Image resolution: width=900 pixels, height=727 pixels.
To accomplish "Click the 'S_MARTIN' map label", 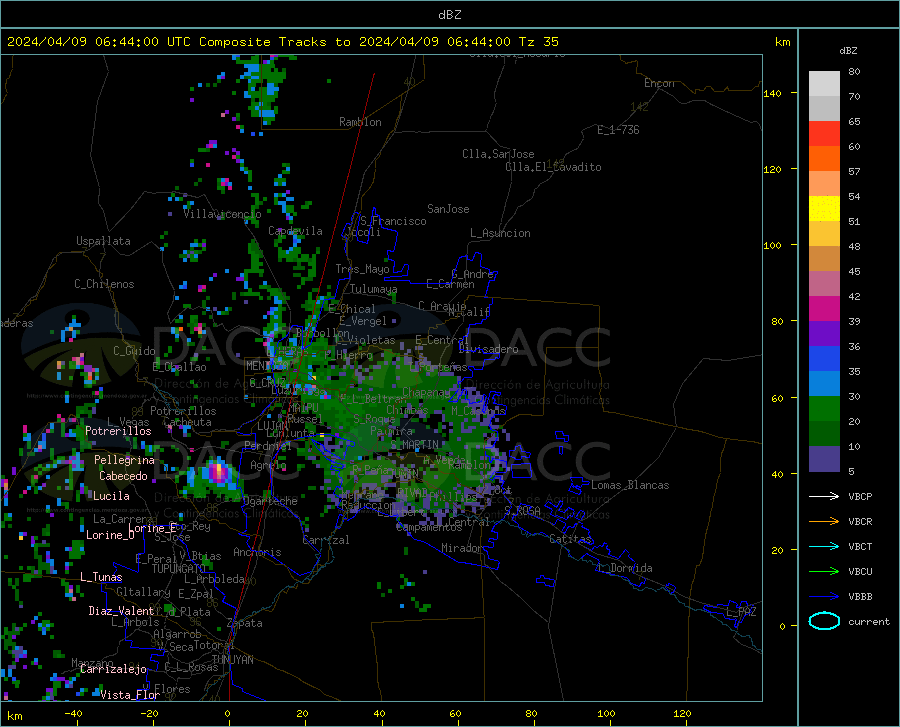I will tap(414, 445).
